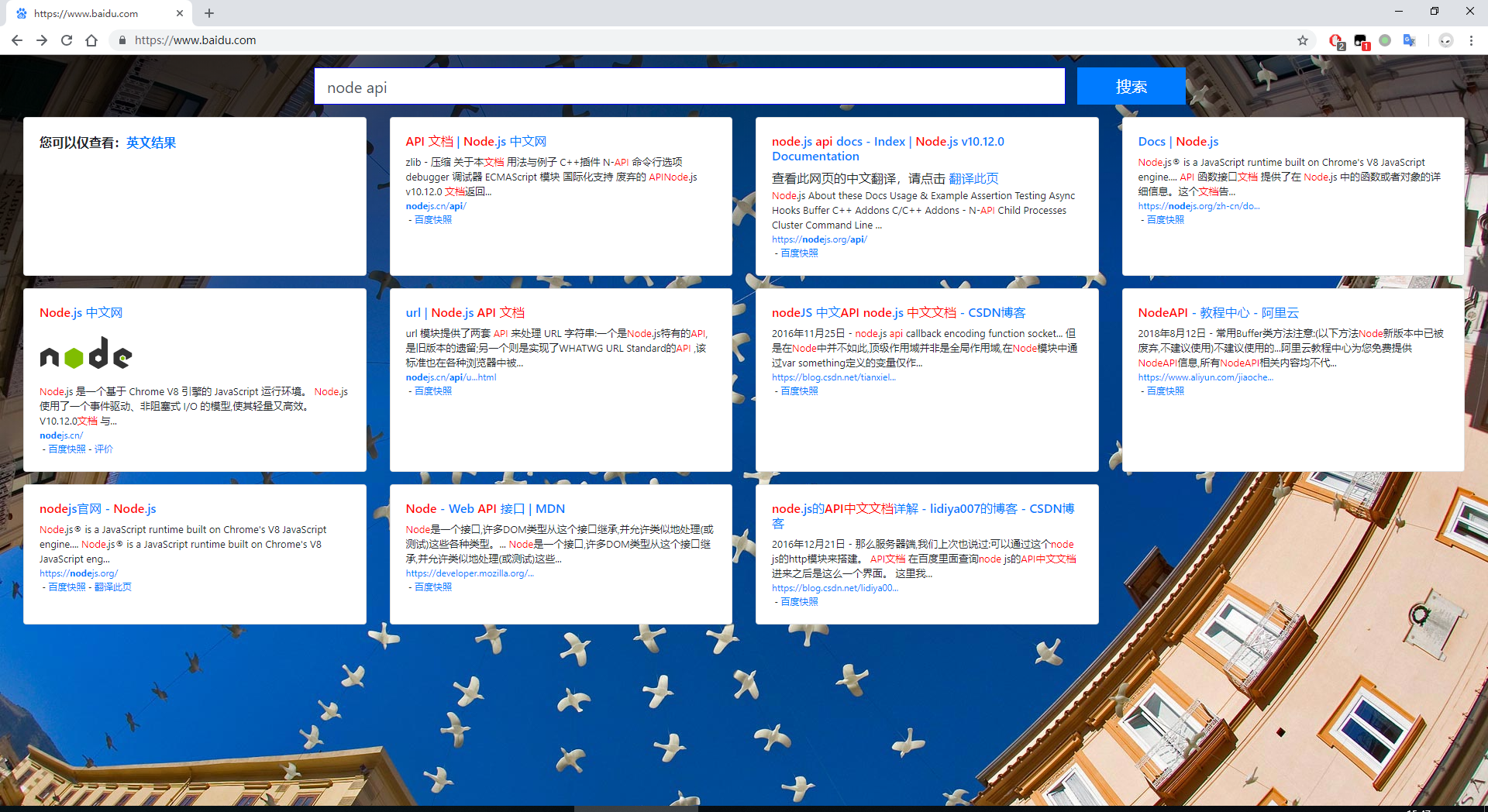
Task: Open 'Node - Web API 接口 | MDN' result
Action: point(485,508)
